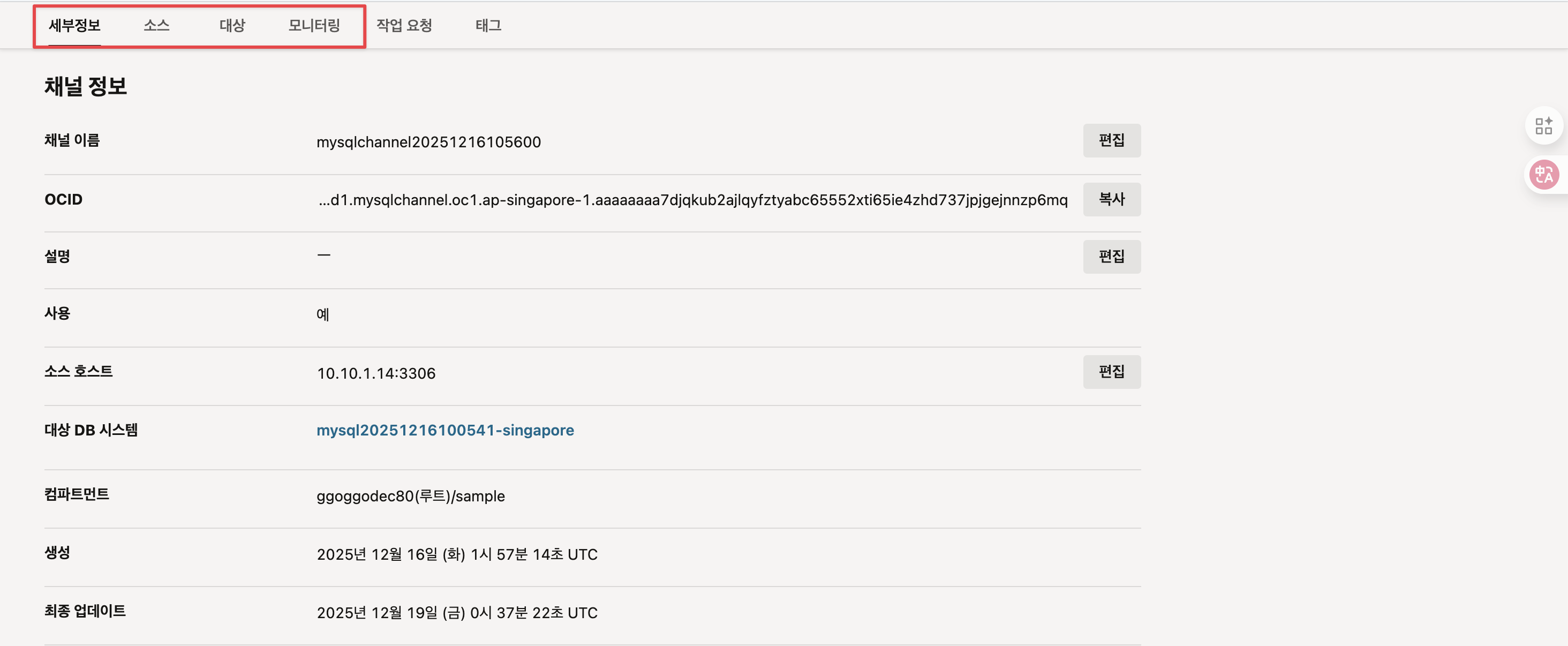This screenshot has width=1568, height=646.
Task: Click the 채널 정보 section heading
Action: 86,86
